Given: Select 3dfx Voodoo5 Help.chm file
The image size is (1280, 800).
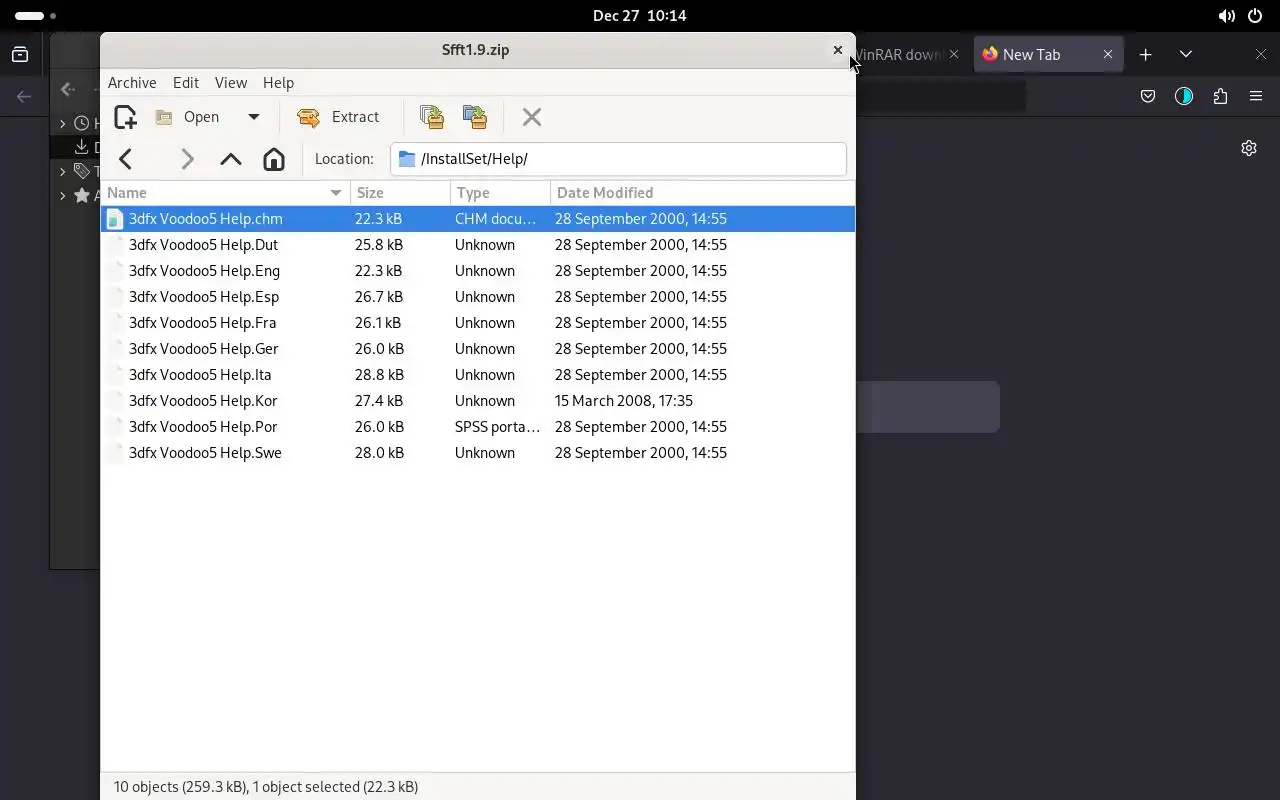Looking at the screenshot, I should click(478, 219).
